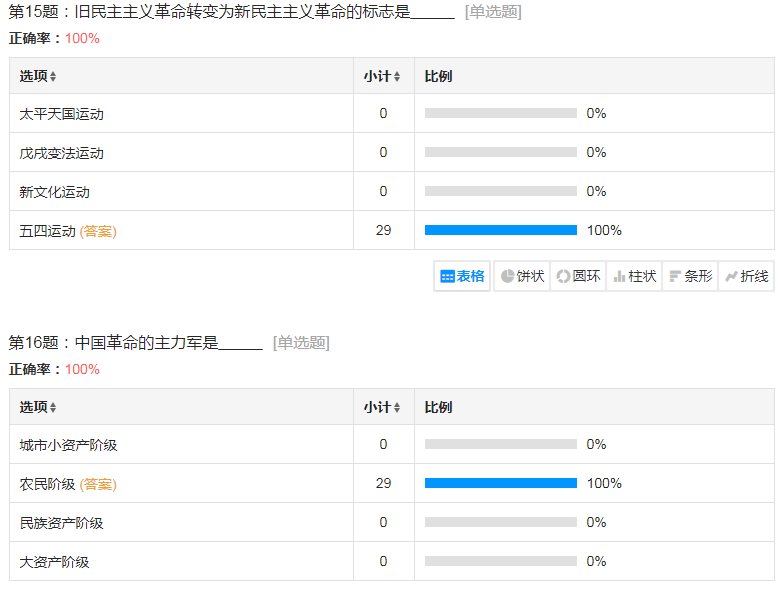Select the 圆环 donut chart view
782x590 pixels.
pyautogui.click(x=578, y=276)
